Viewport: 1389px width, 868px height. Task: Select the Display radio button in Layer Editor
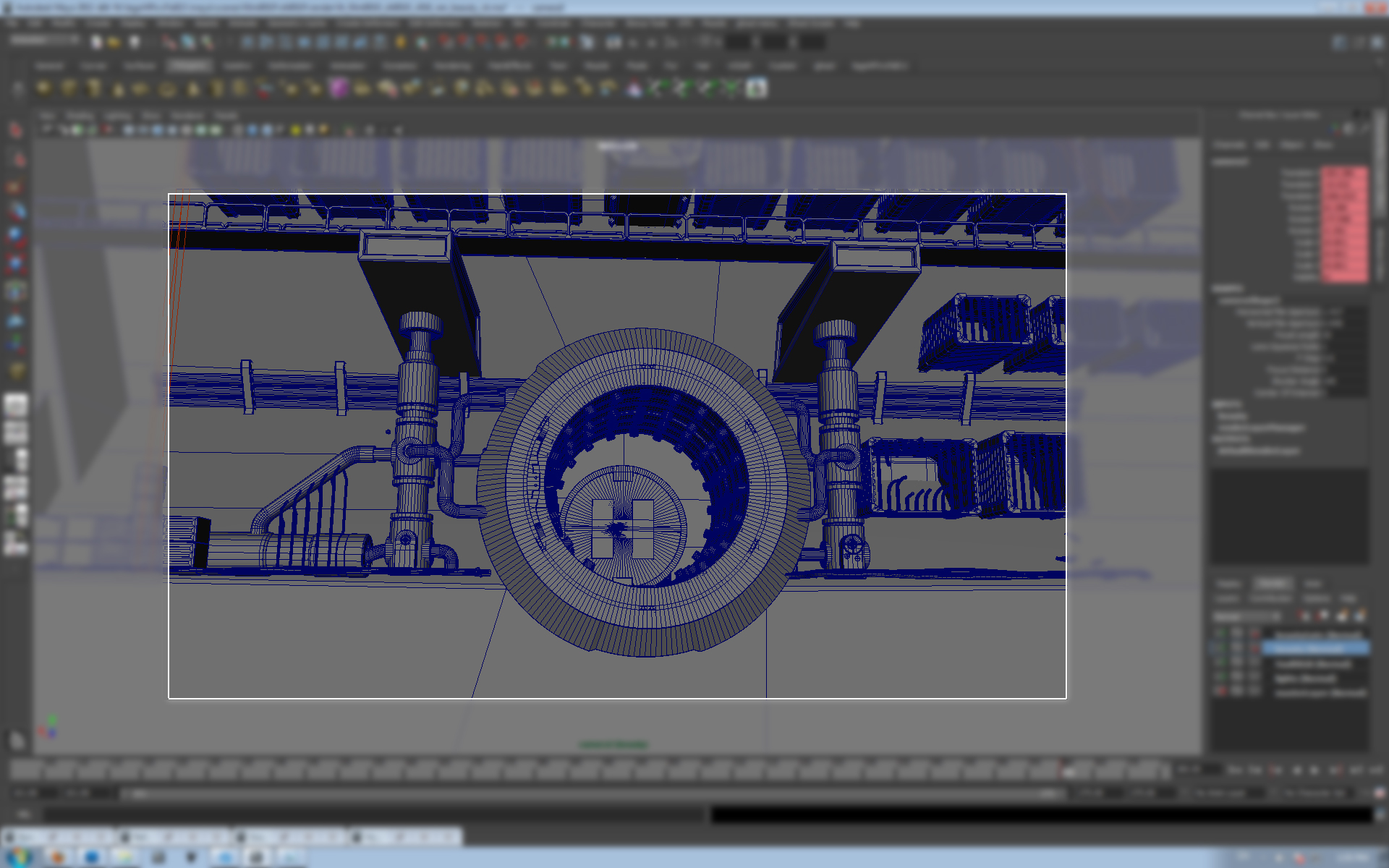[x=1228, y=584]
